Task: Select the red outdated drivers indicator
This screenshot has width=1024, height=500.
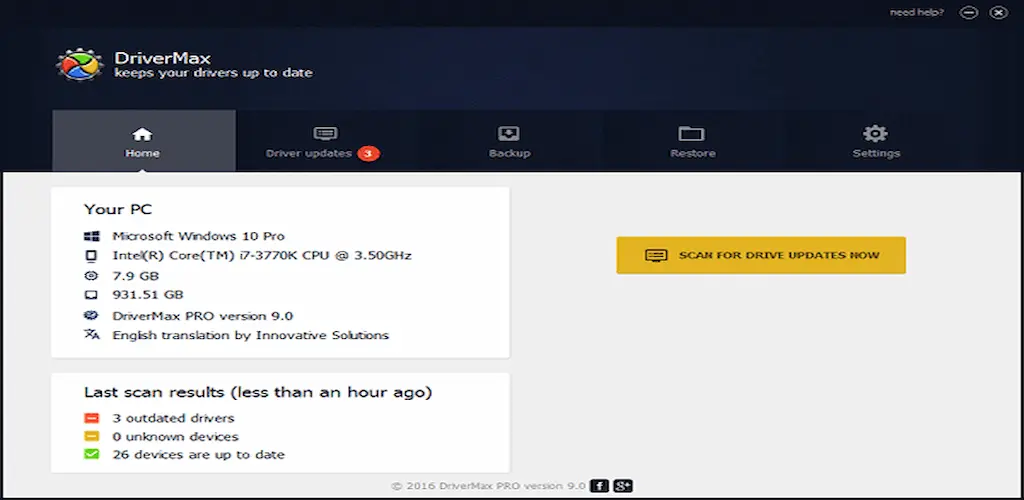Action: click(x=92, y=418)
